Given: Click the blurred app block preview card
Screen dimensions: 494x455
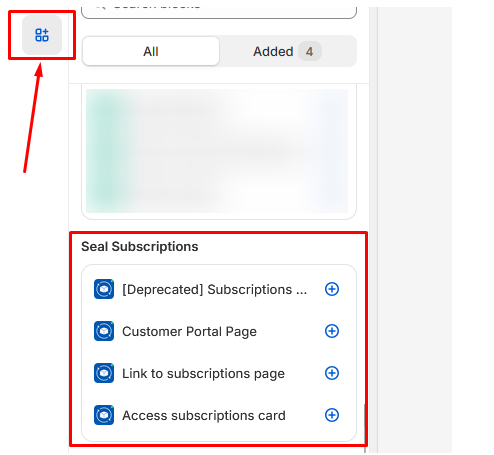Looking at the screenshot, I should [x=219, y=151].
